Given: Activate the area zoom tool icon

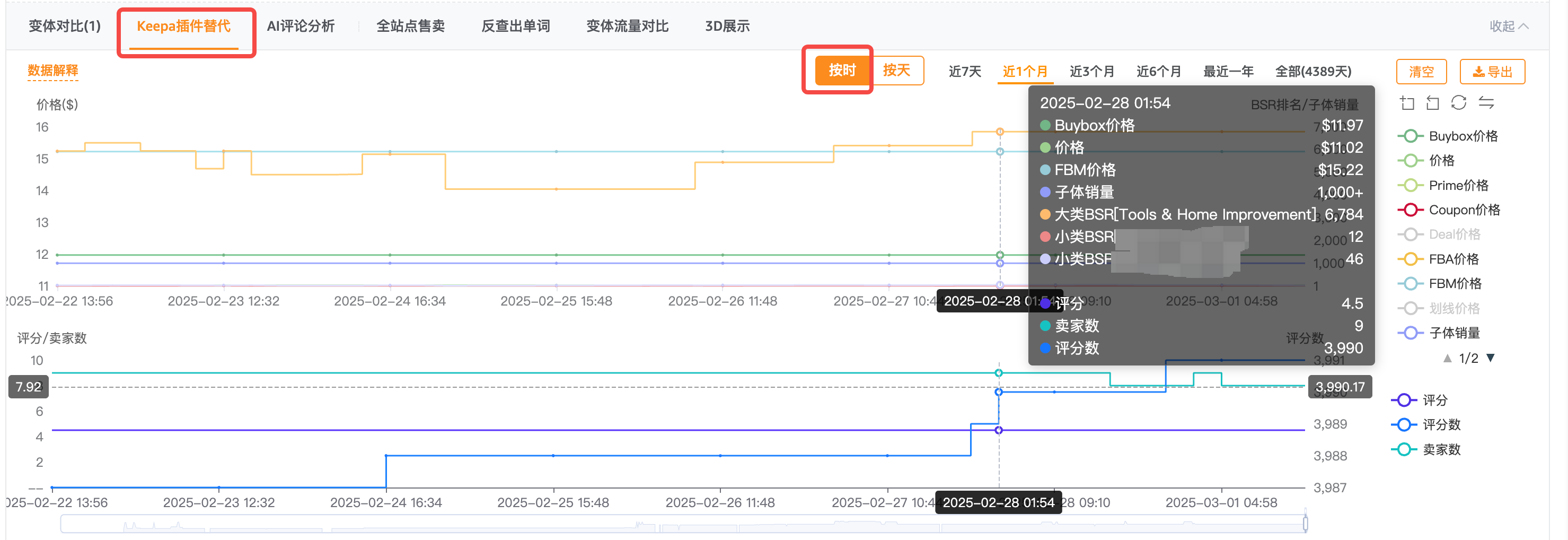Looking at the screenshot, I should [1407, 103].
